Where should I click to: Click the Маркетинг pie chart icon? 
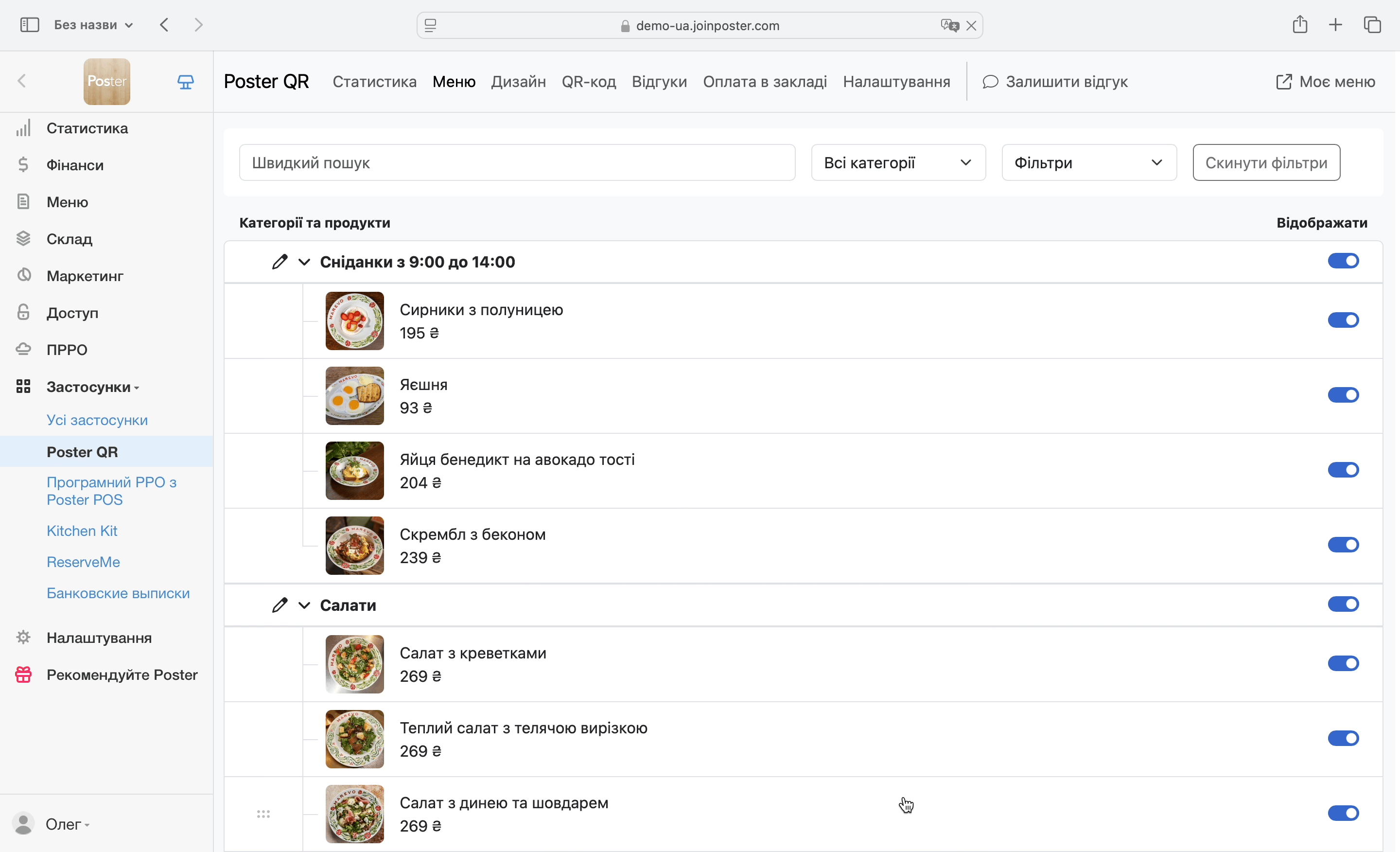click(x=23, y=276)
